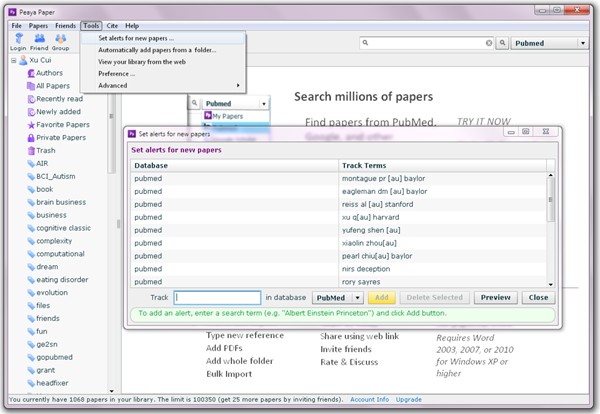Choose Automatically add papers from a folder

(163, 50)
